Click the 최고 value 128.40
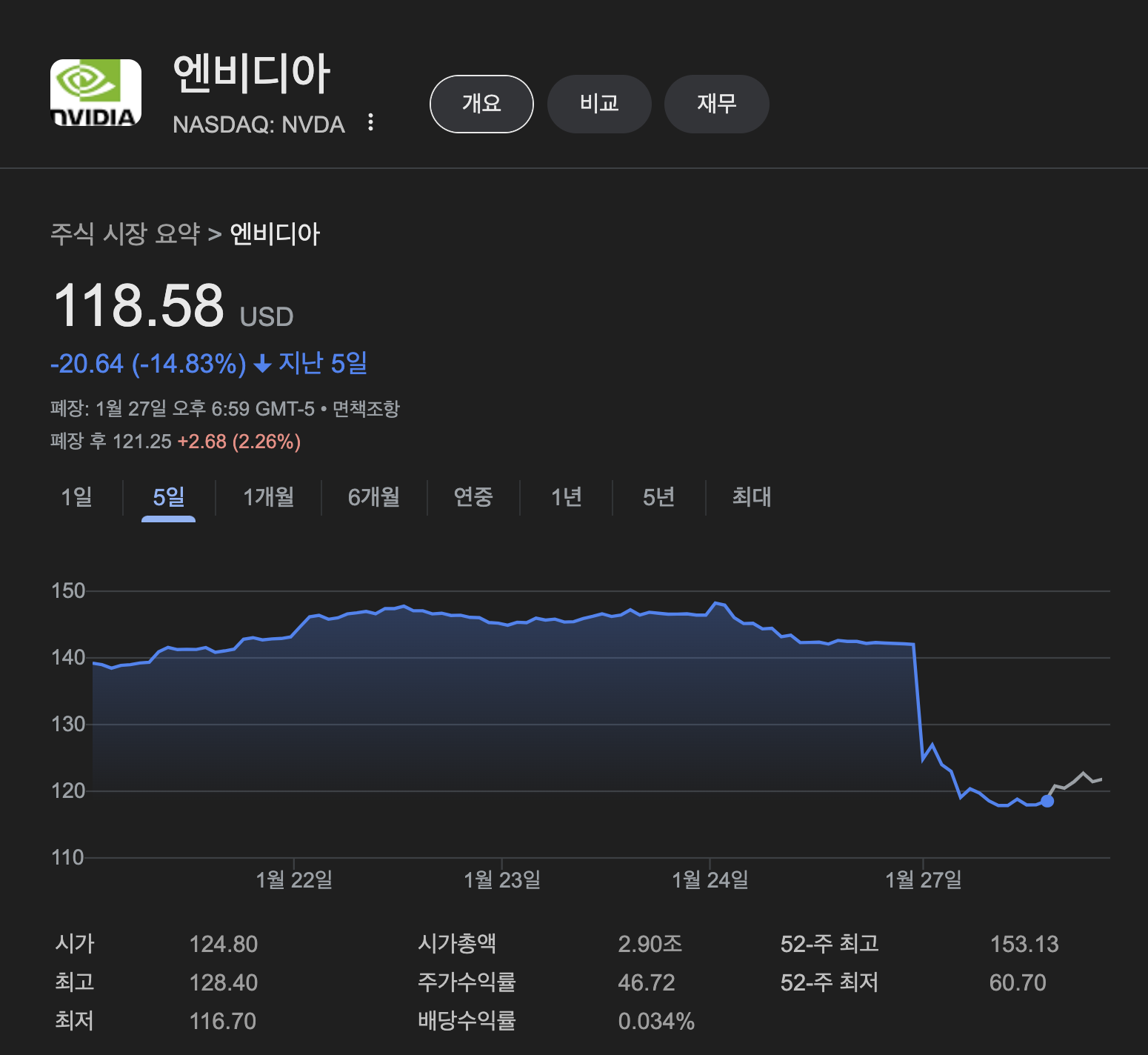The image size is (1148, 1055). point(224,983)
